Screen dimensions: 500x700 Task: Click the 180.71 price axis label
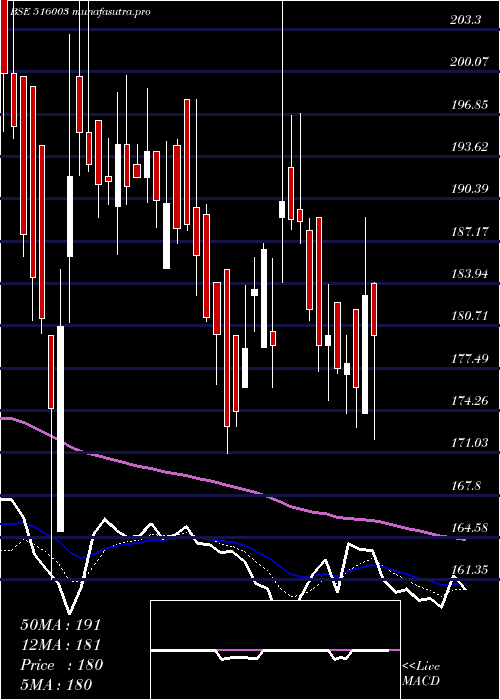[469, 317]
